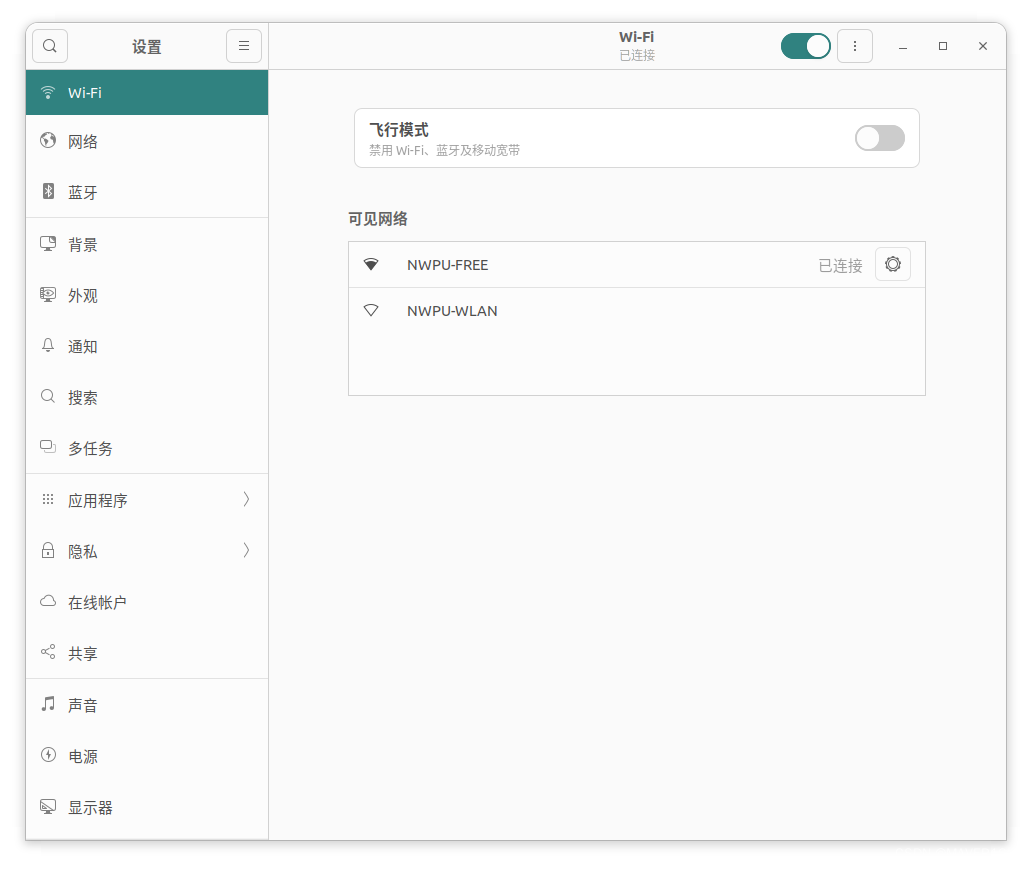Open the 共享 (Sharing) panel
Screen dimensions: 1032x869
(x=147, y=653)
